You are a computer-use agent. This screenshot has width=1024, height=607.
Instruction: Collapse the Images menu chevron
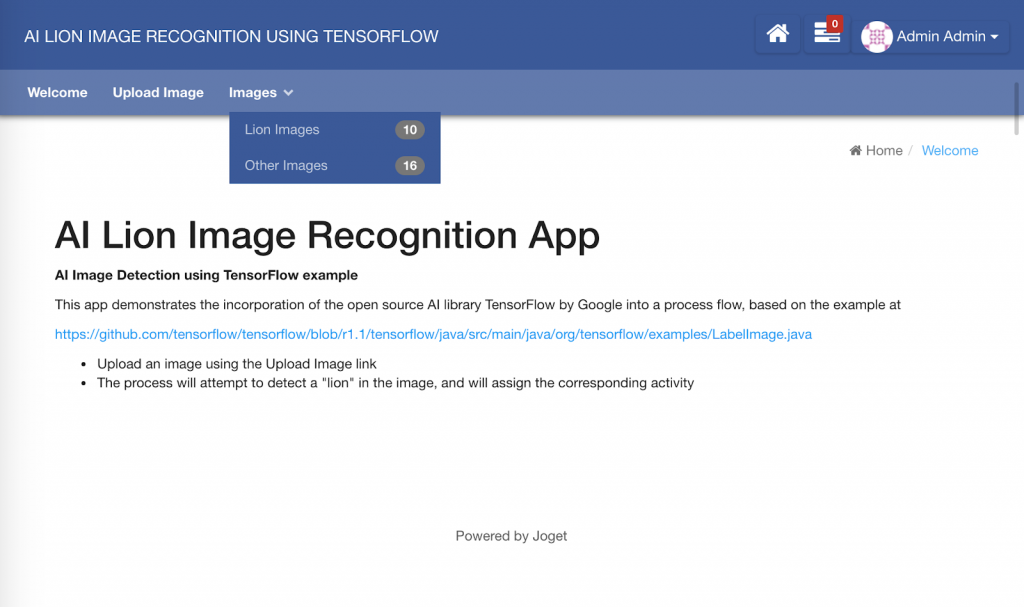click(x=288, y=93)
